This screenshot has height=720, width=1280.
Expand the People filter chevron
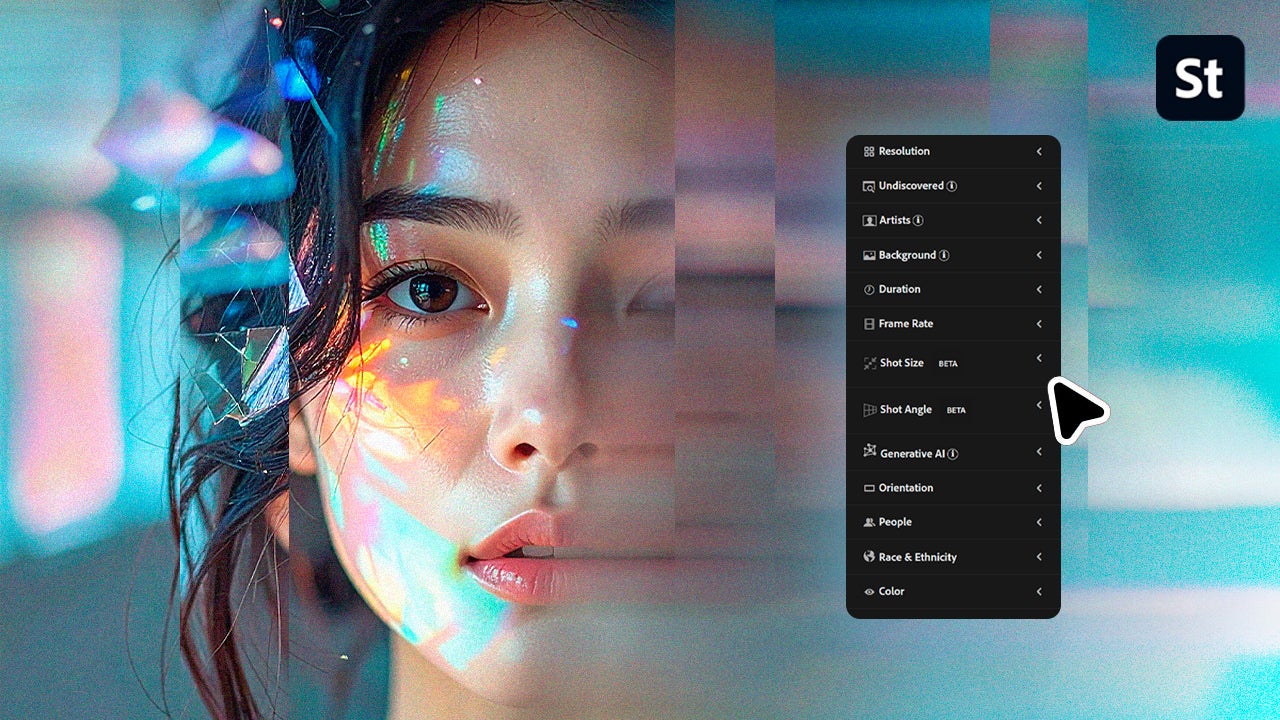[x=1039, y=522]
